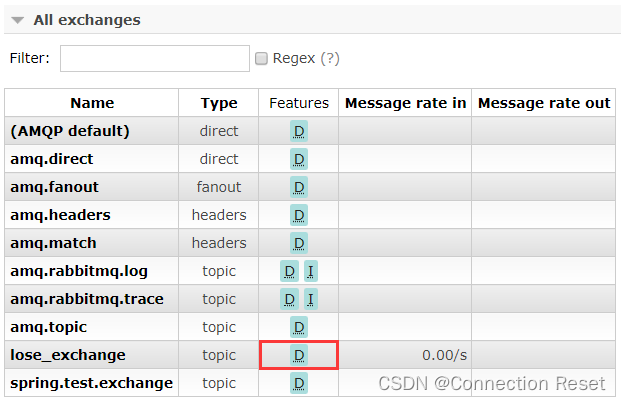This screenshot has height=400, width=621.
Task: Enable the Regex checkbox
Action: click(x=261, y=59)
